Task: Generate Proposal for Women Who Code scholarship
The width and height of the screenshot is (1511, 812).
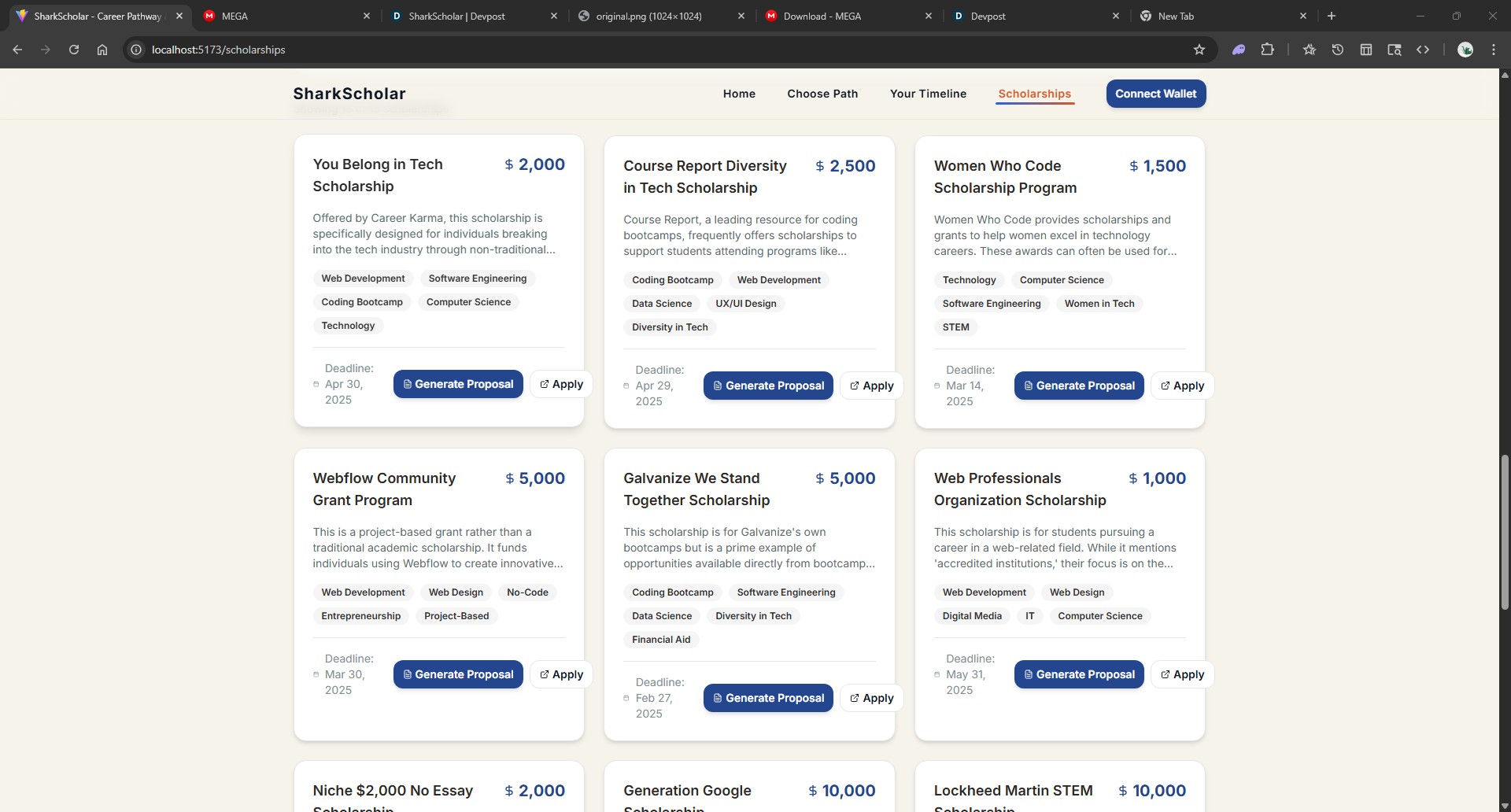Action: coord(1078,386)
